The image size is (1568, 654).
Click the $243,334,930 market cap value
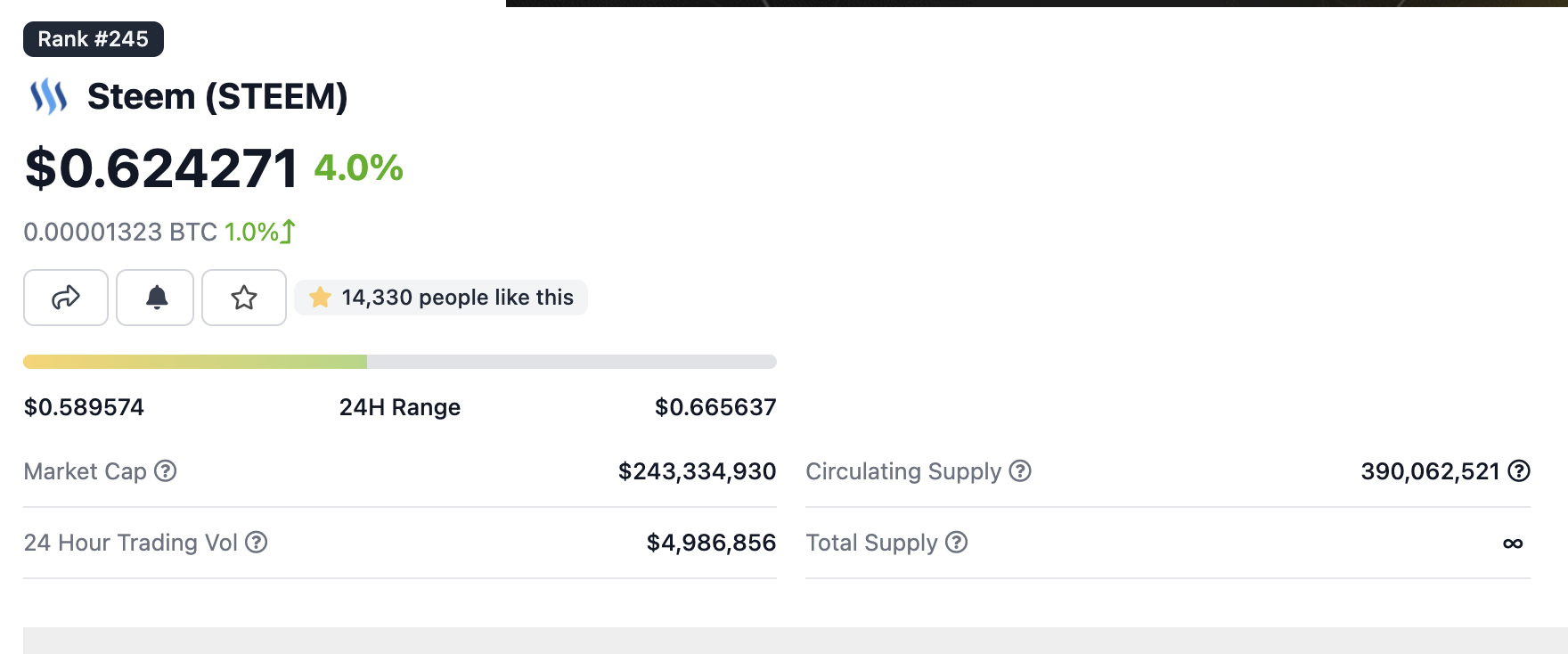tap(697, 471)
